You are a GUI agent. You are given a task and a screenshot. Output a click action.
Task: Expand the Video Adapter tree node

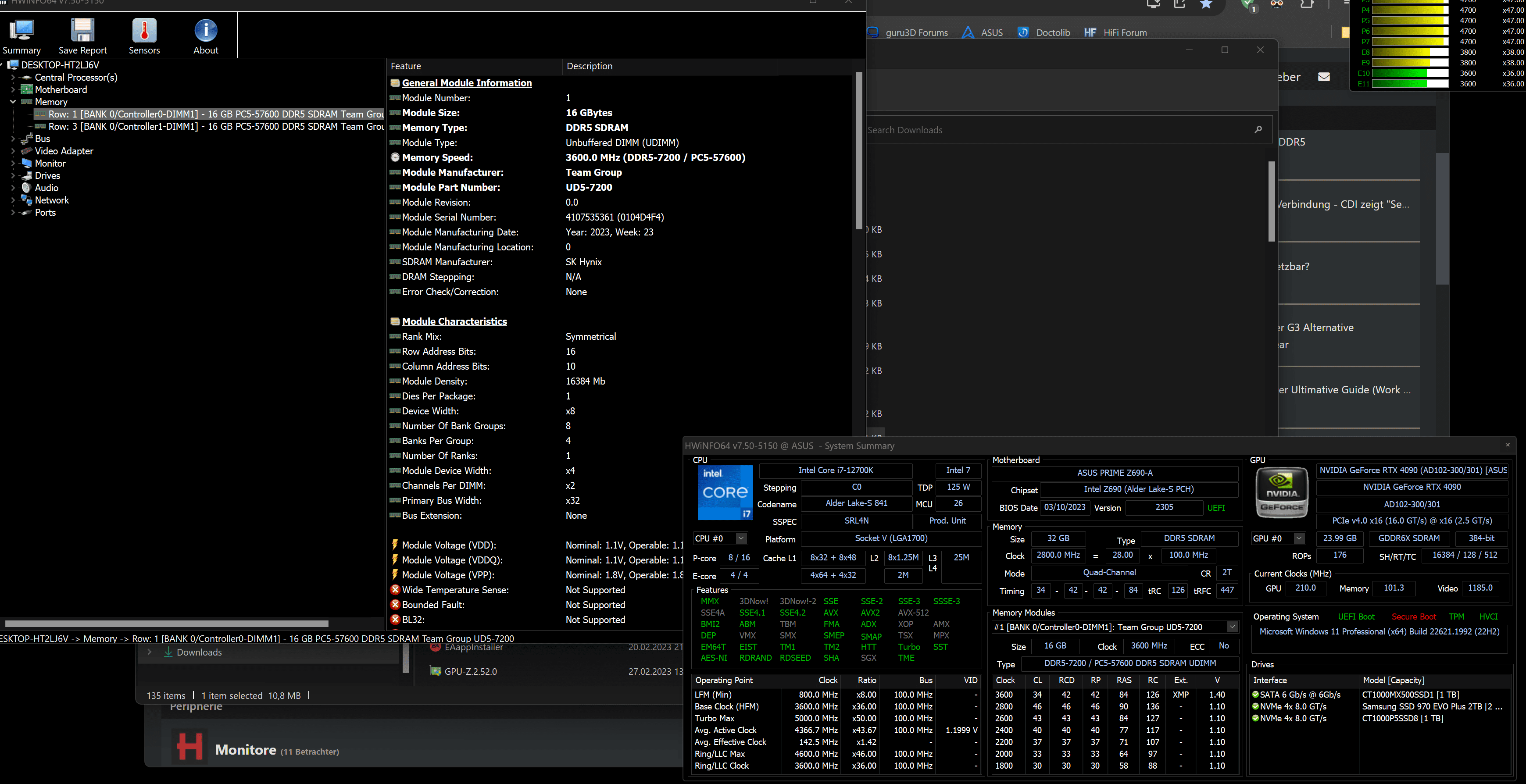[x=13, y=151]
